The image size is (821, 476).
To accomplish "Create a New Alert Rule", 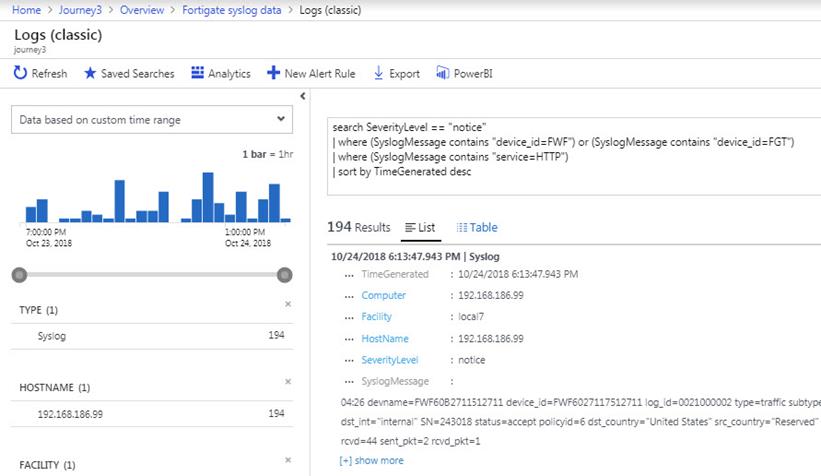I will tap(311, 73).
